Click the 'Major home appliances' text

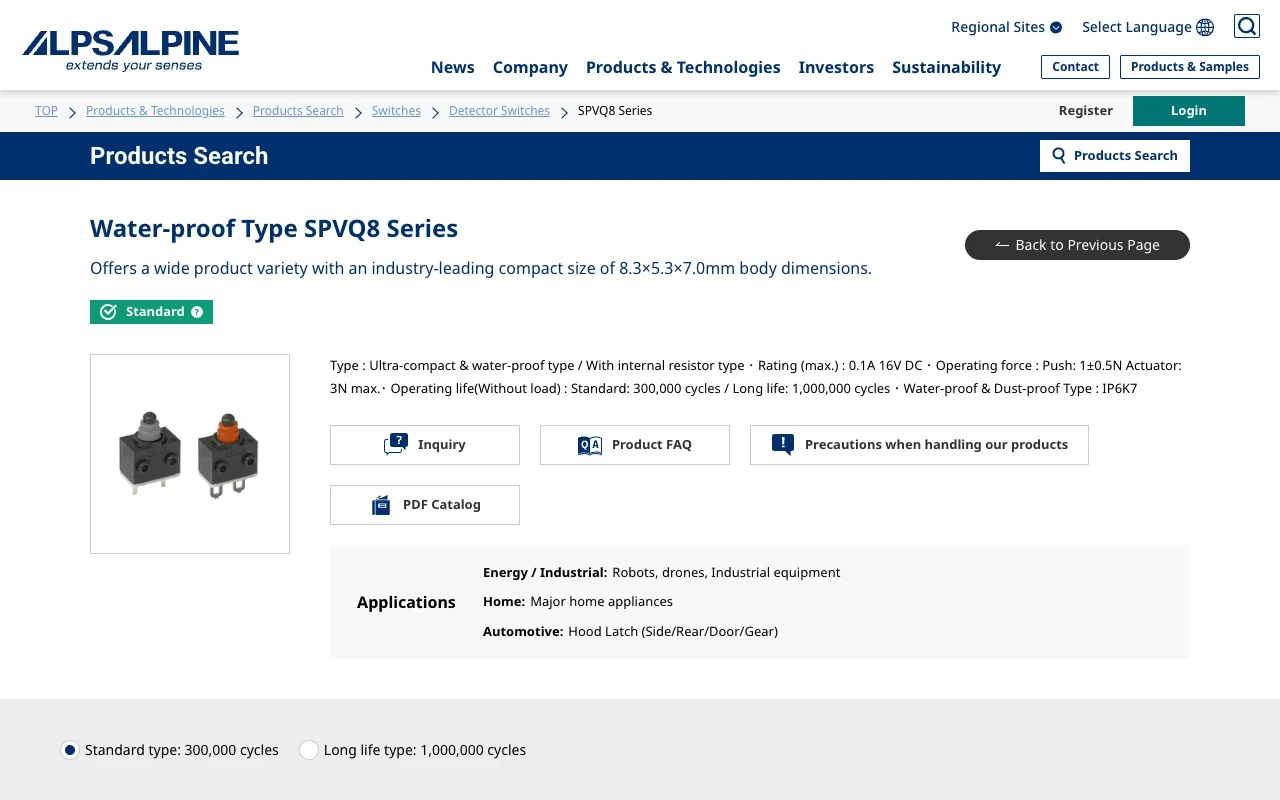601,602
